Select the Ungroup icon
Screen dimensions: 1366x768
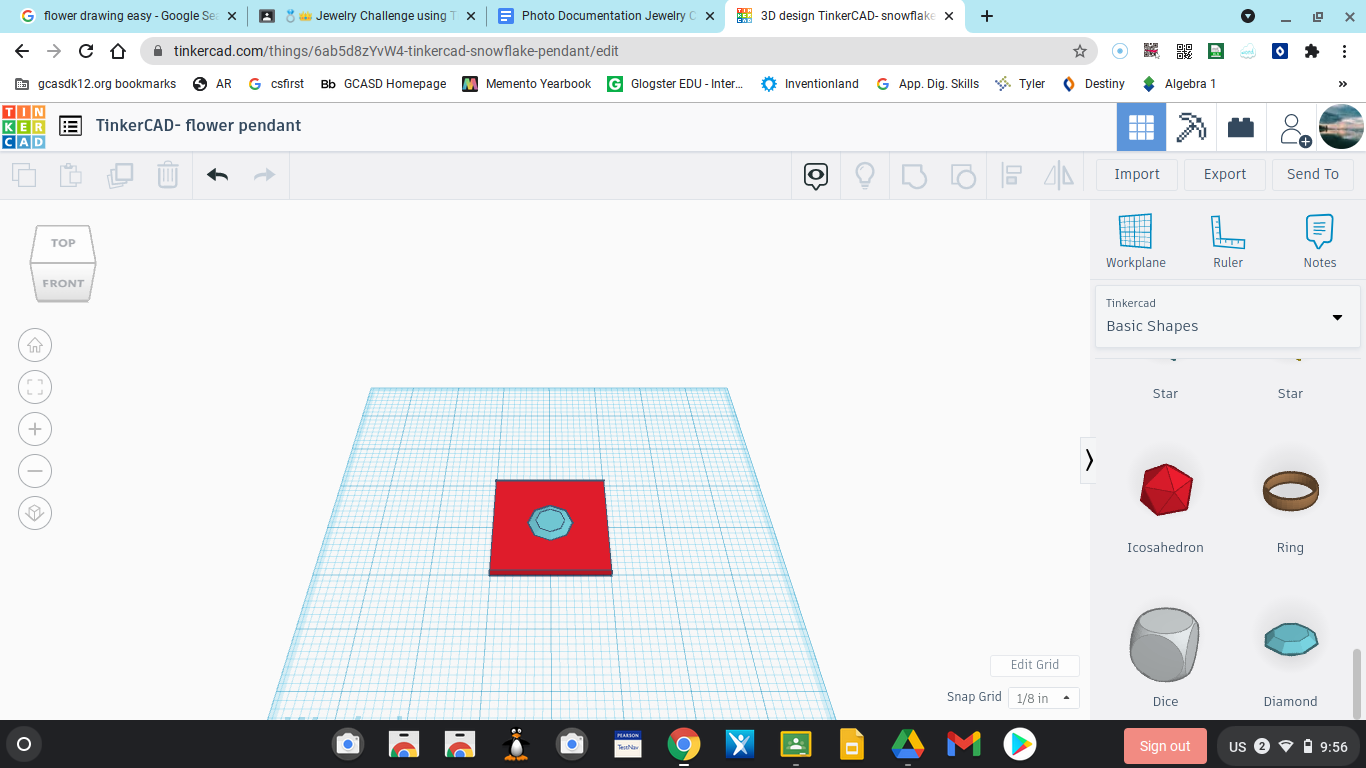click(963, 175)
